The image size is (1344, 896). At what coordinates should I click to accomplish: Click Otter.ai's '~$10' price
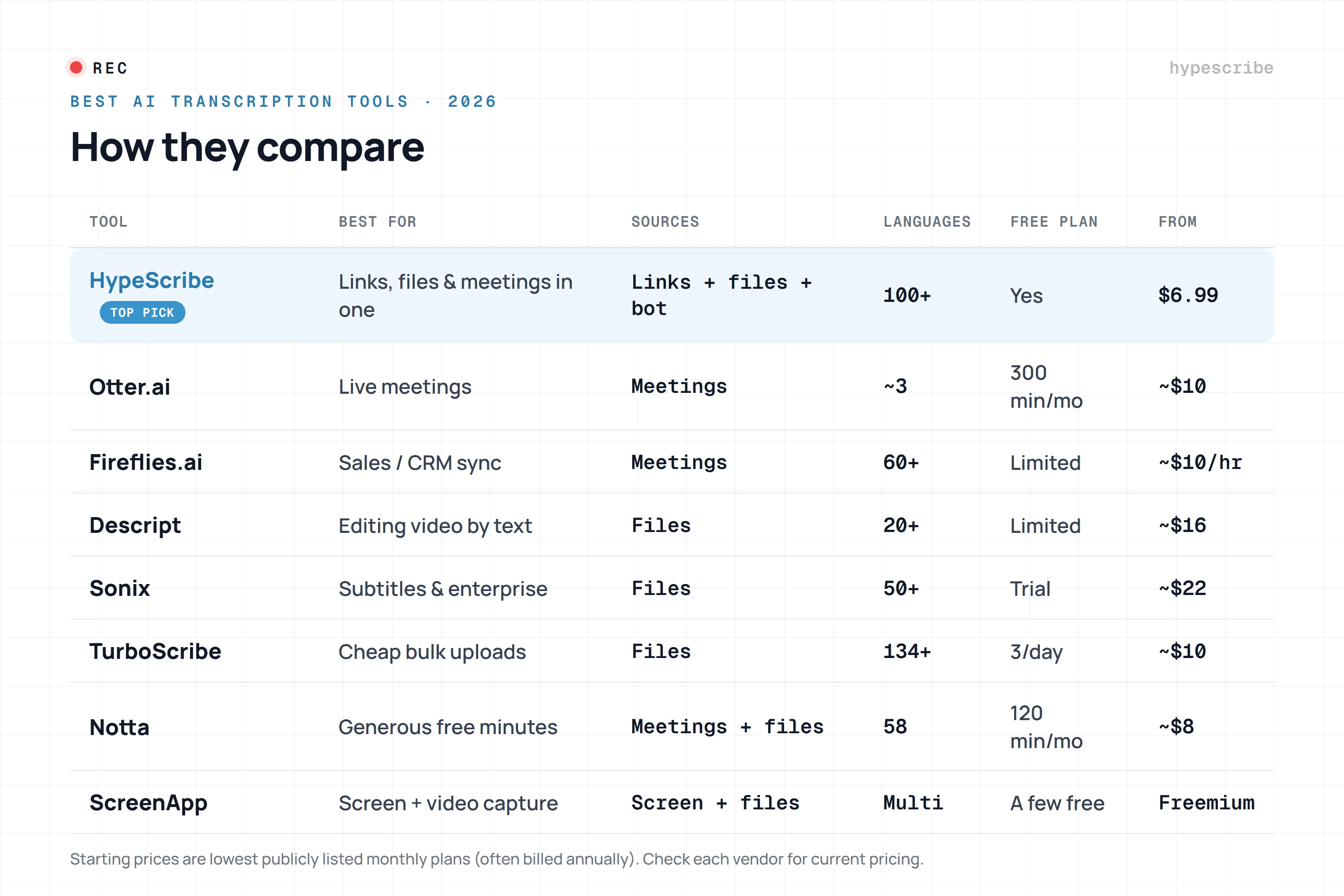(1182, 386)
